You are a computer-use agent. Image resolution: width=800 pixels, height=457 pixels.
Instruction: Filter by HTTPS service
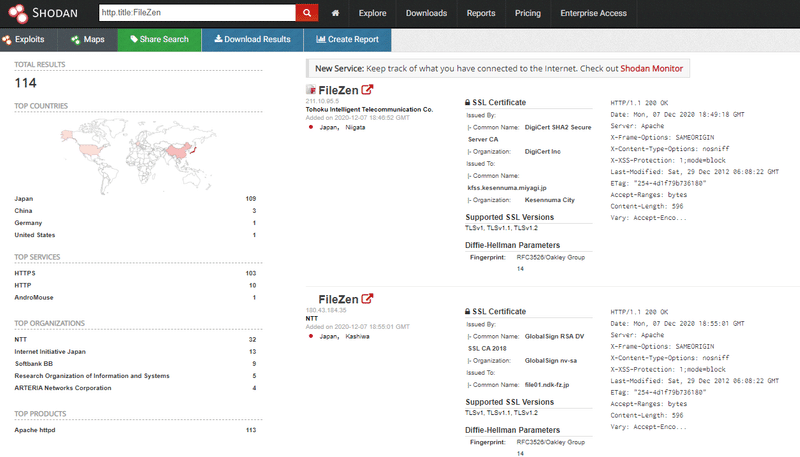point(25,273)
